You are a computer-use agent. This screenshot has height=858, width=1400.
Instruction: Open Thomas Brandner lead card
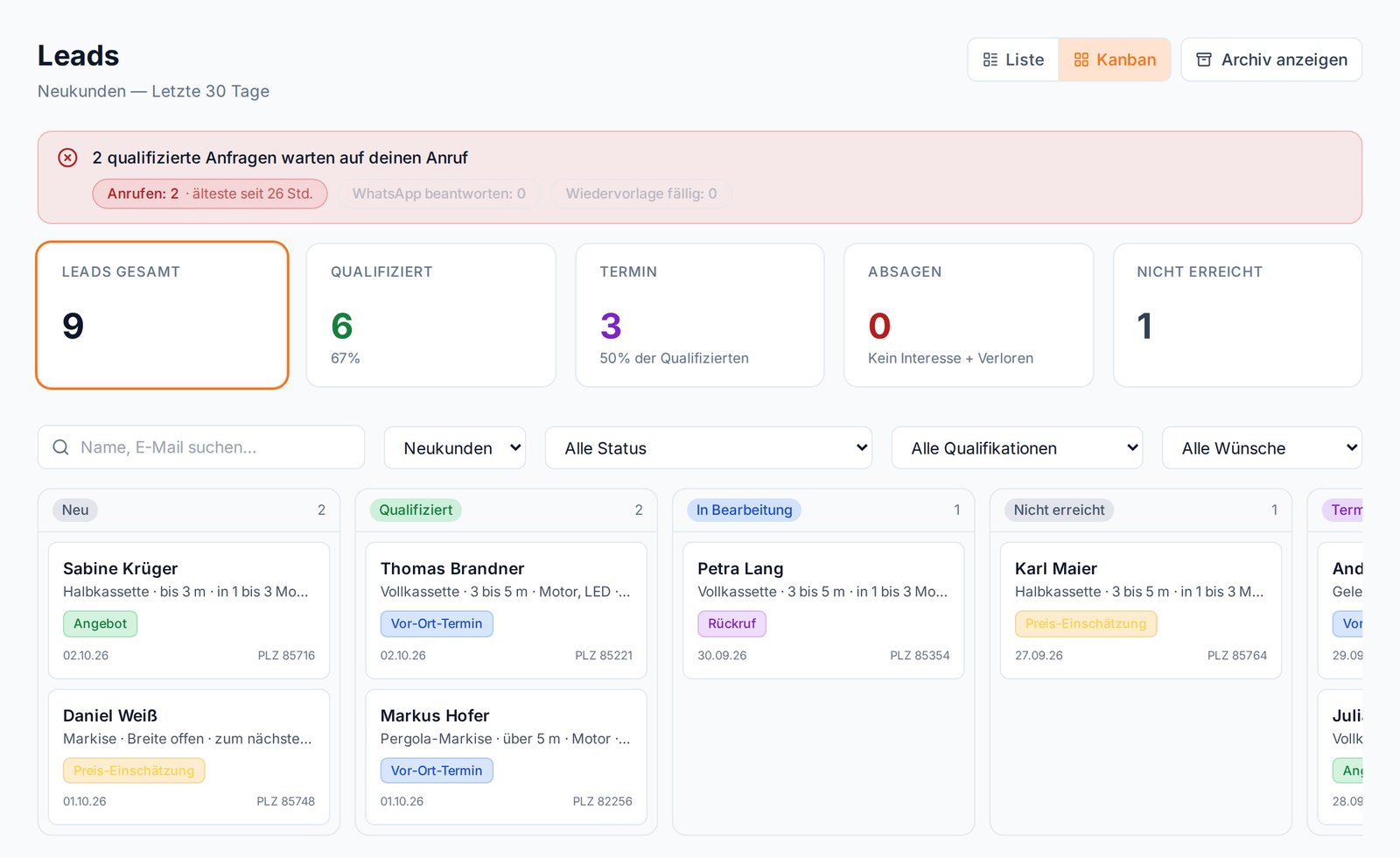click(506, 610)
